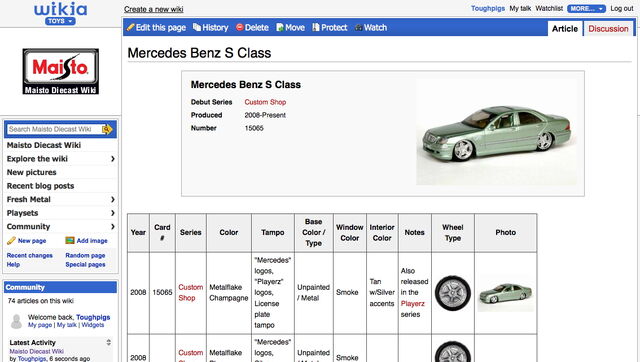640x362 pixels.
Task: Click the Delete page button
Action: [x=252, y=27]
